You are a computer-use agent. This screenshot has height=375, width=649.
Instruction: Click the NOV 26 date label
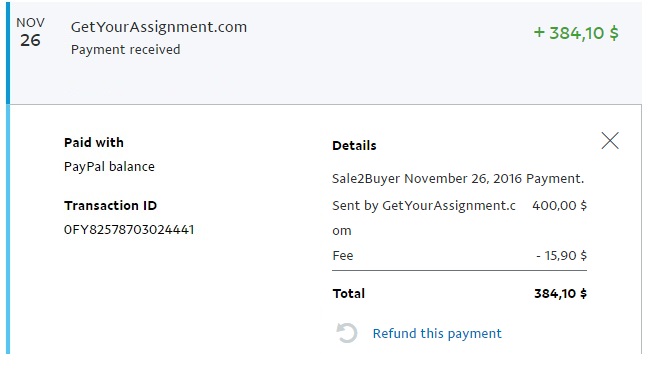(x=30, y=32)
